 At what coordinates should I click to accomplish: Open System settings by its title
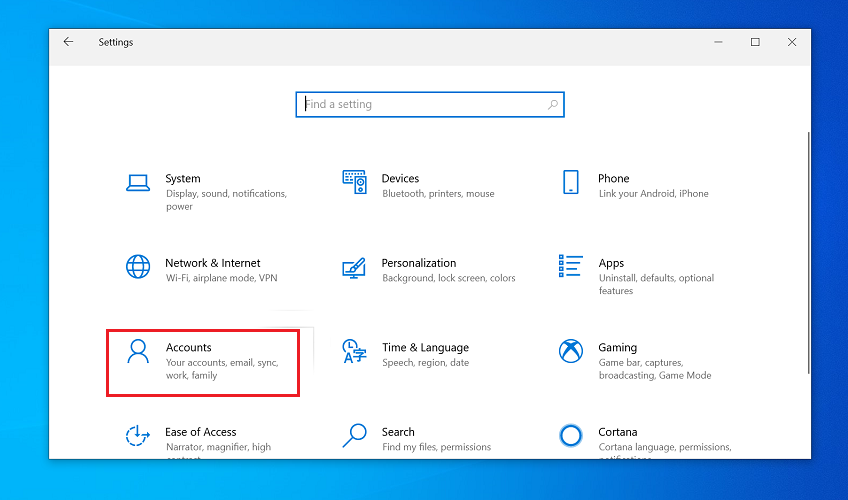183,178
